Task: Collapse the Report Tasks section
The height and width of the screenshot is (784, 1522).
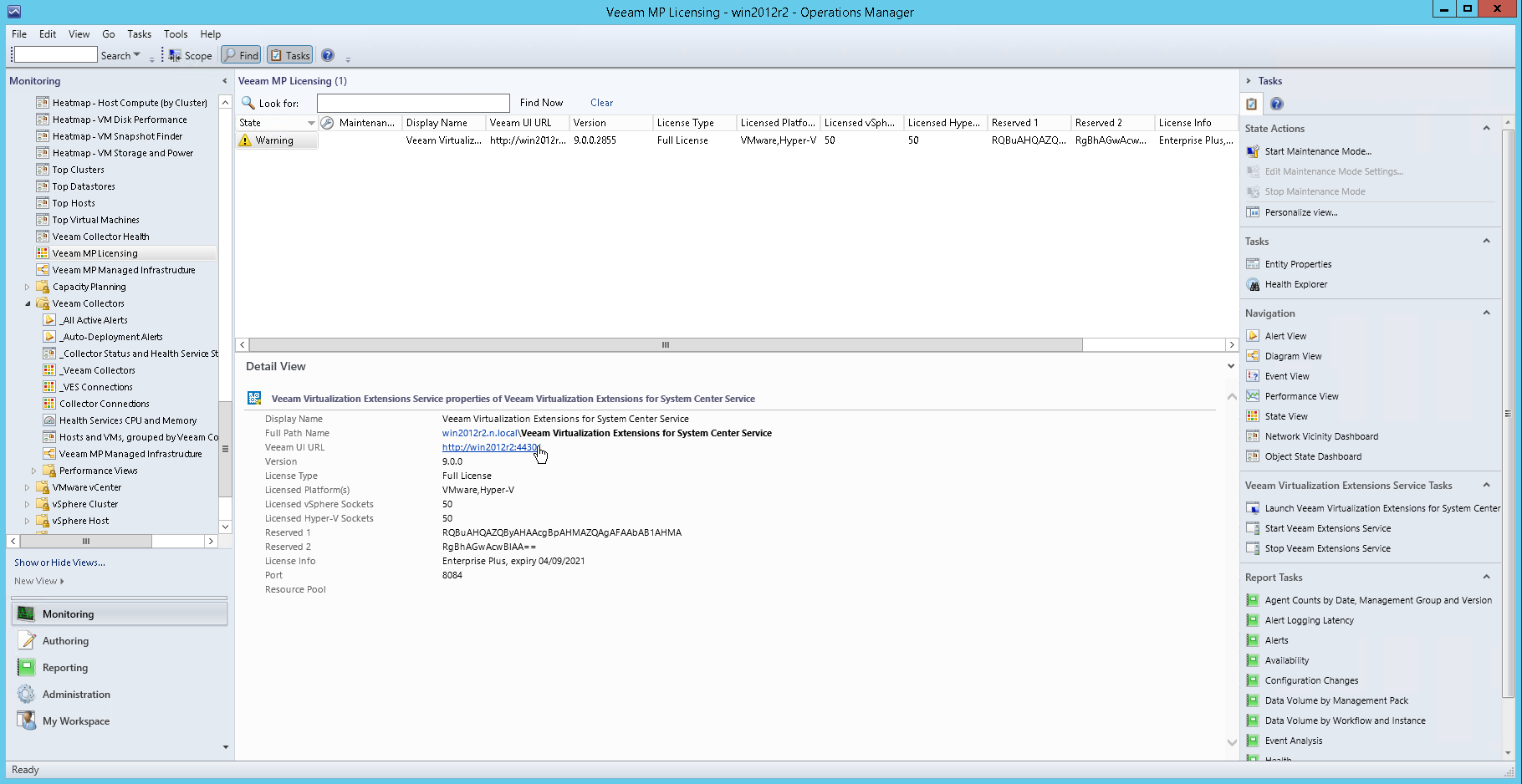Action: (1486, 577)
